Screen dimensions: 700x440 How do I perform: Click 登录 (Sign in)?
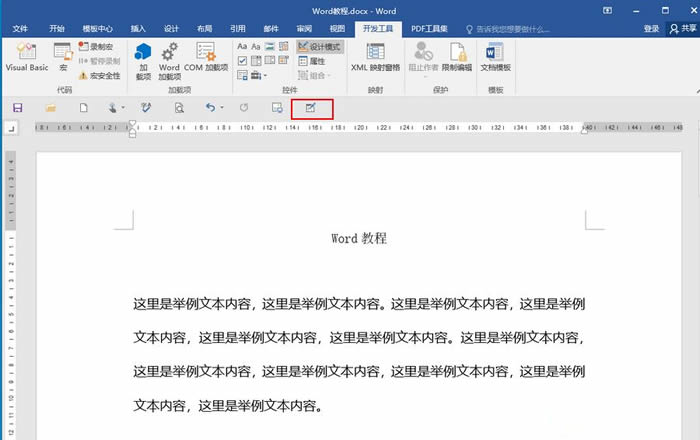[651, 29]
